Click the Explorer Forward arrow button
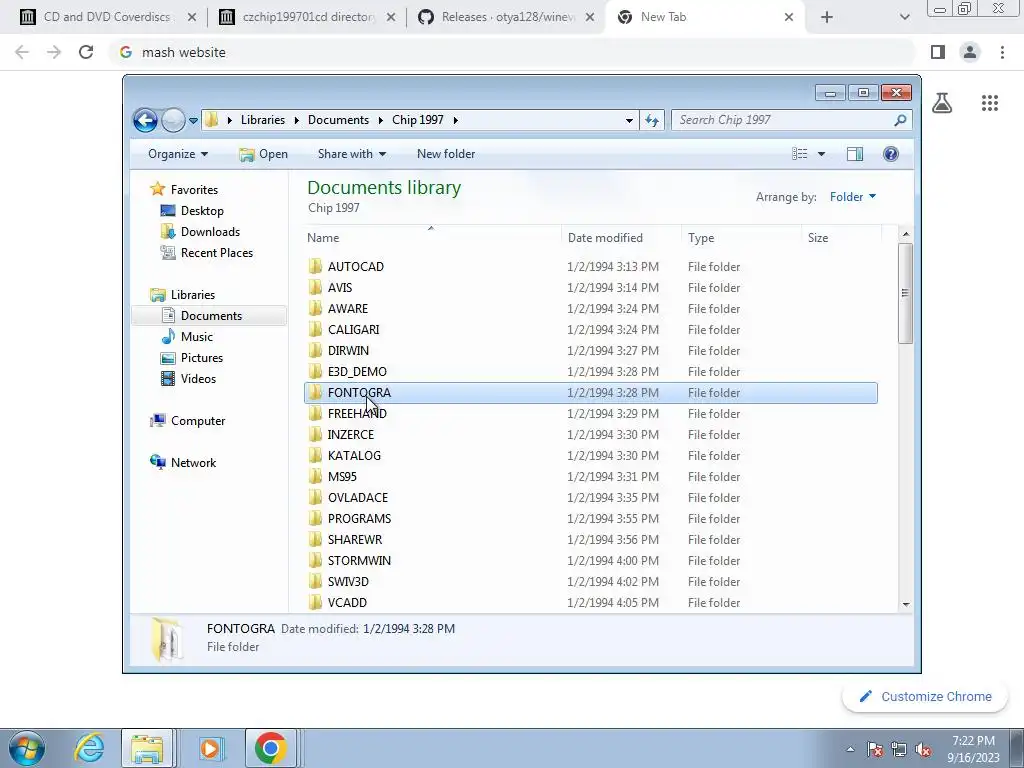Screen dimensions: 1024x768 pyautogui.click(x=173, y=120)
